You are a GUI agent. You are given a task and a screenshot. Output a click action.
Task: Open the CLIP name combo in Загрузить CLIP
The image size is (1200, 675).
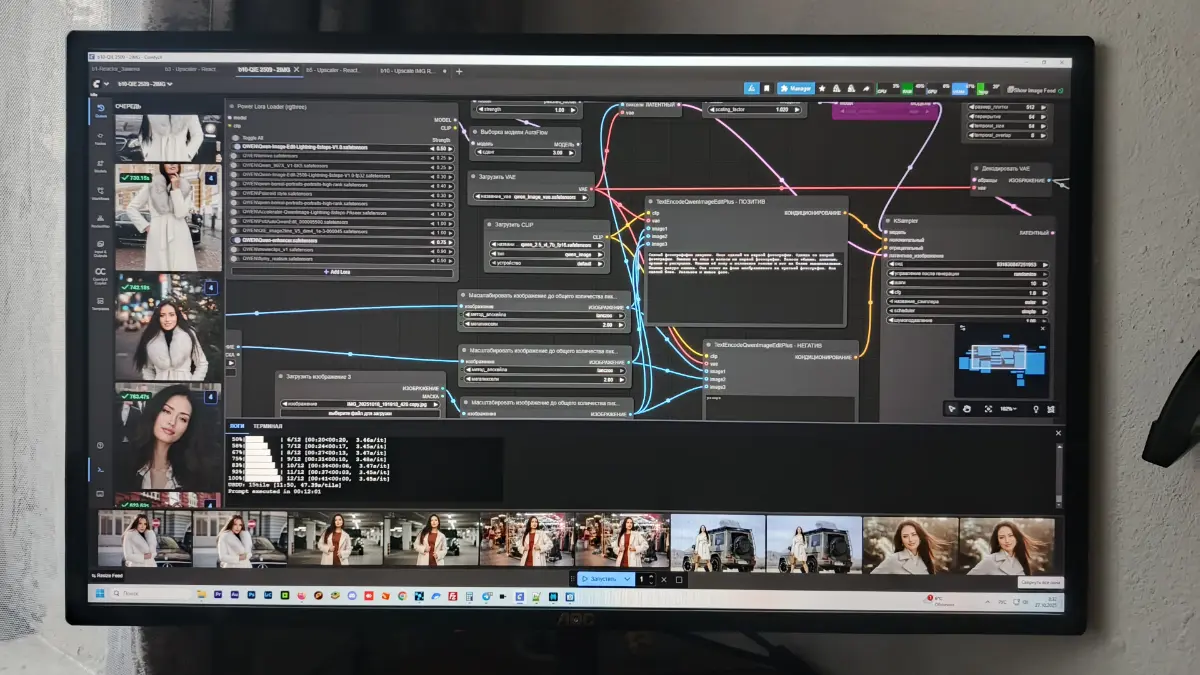click(x=547, y=245)
